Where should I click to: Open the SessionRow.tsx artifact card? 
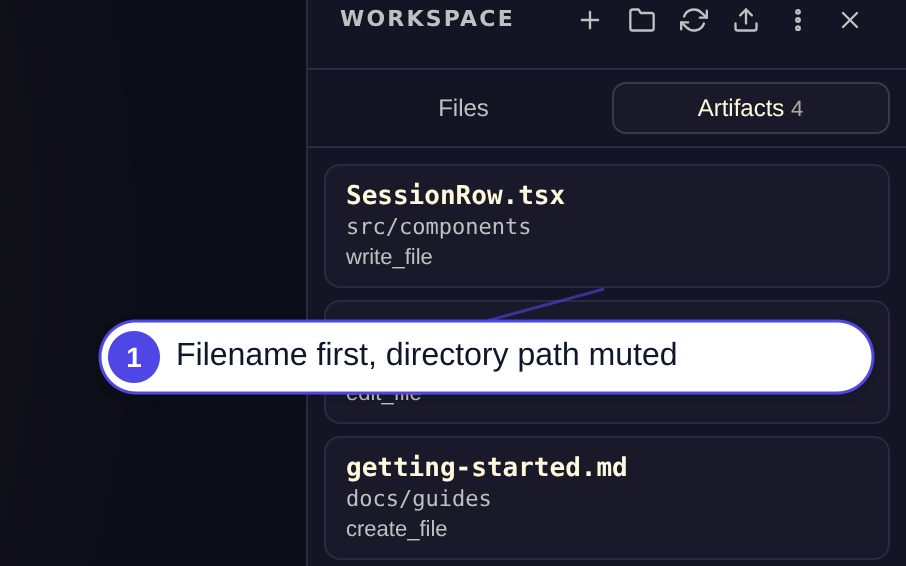click(607, 226)
